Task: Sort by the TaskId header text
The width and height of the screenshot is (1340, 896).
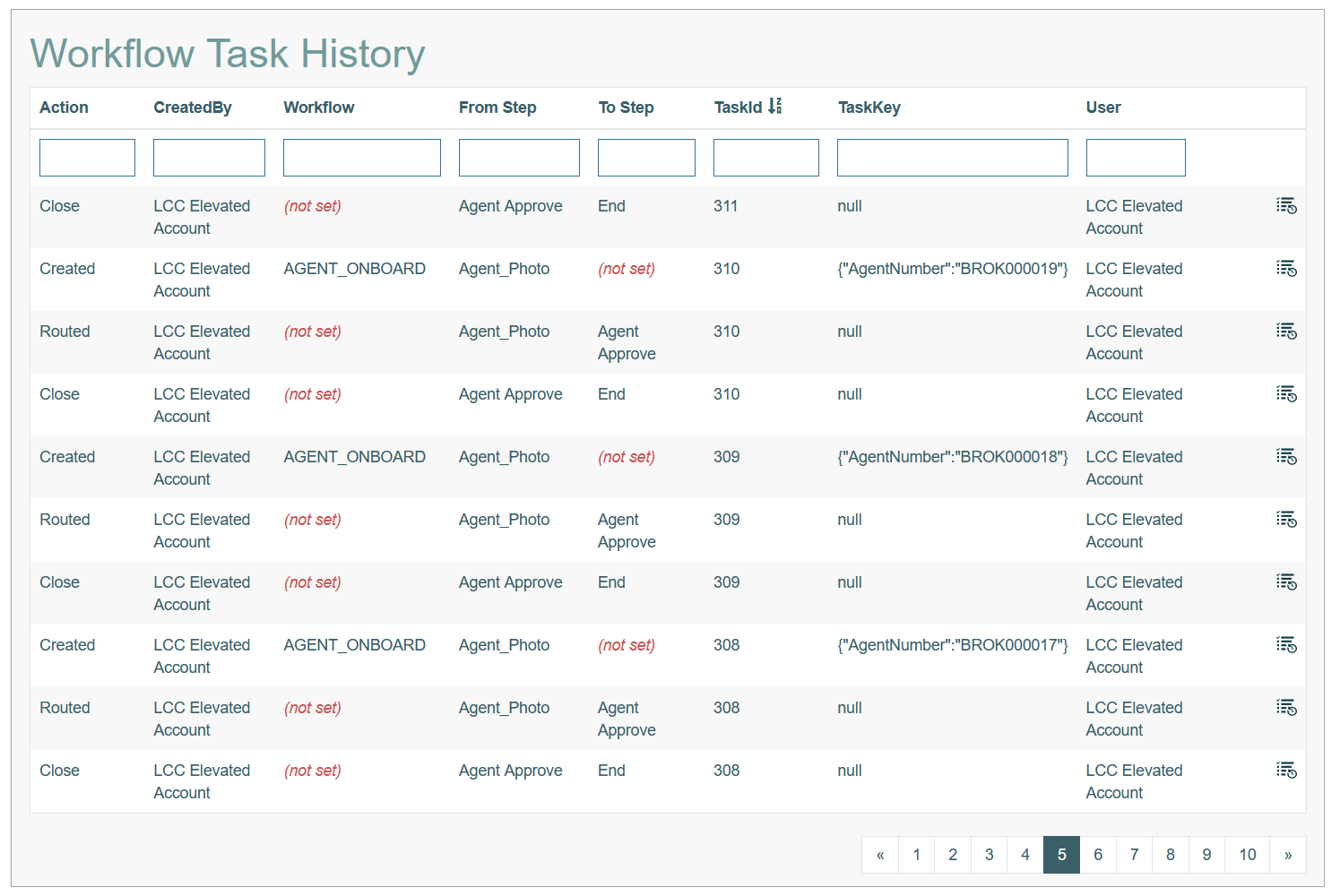Action: pyautogui.click(x=738, y=108)
